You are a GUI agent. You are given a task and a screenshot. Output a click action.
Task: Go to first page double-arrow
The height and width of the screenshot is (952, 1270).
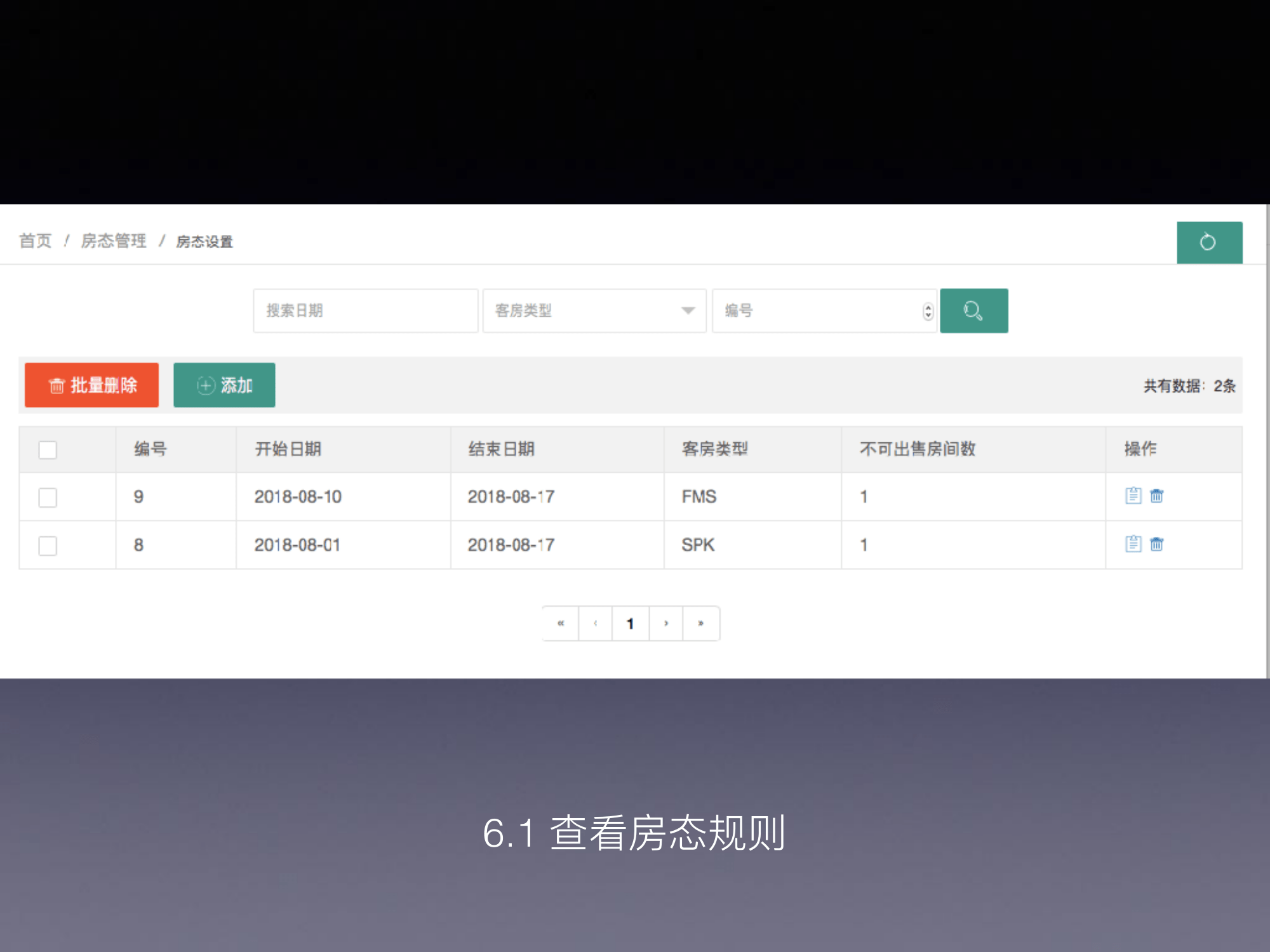561,623
